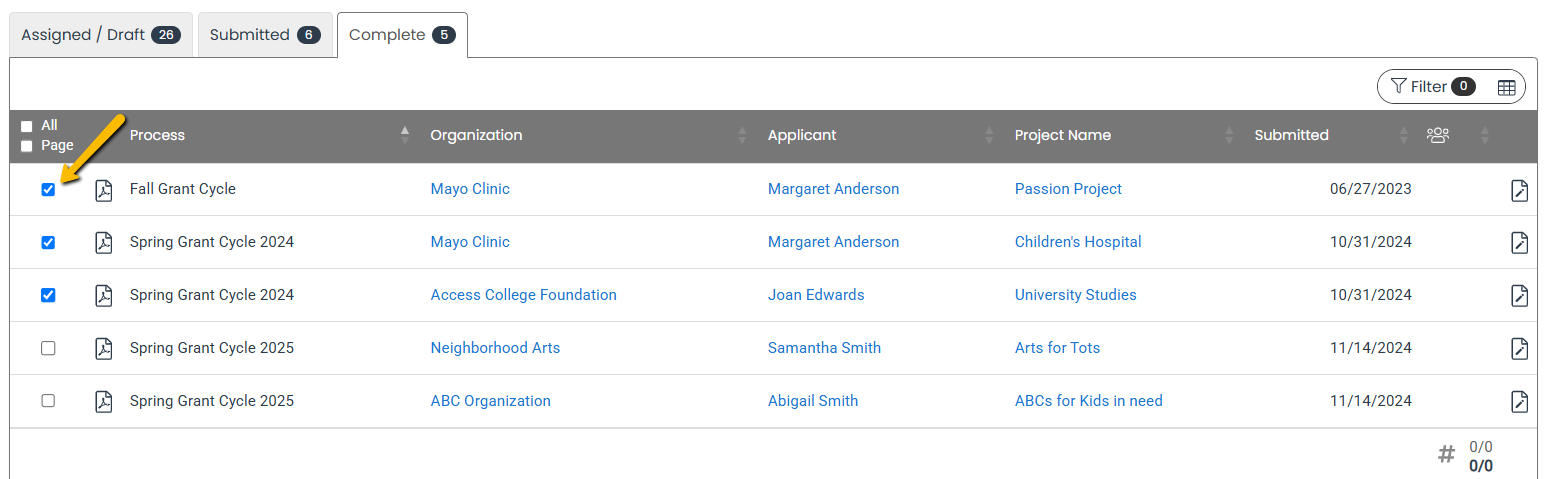Image resolution: width=1552 pixels, height=479 pixels.
Task: Open PDF icon for Fall Grant Cycle row
Action: [x=104, y=190]
